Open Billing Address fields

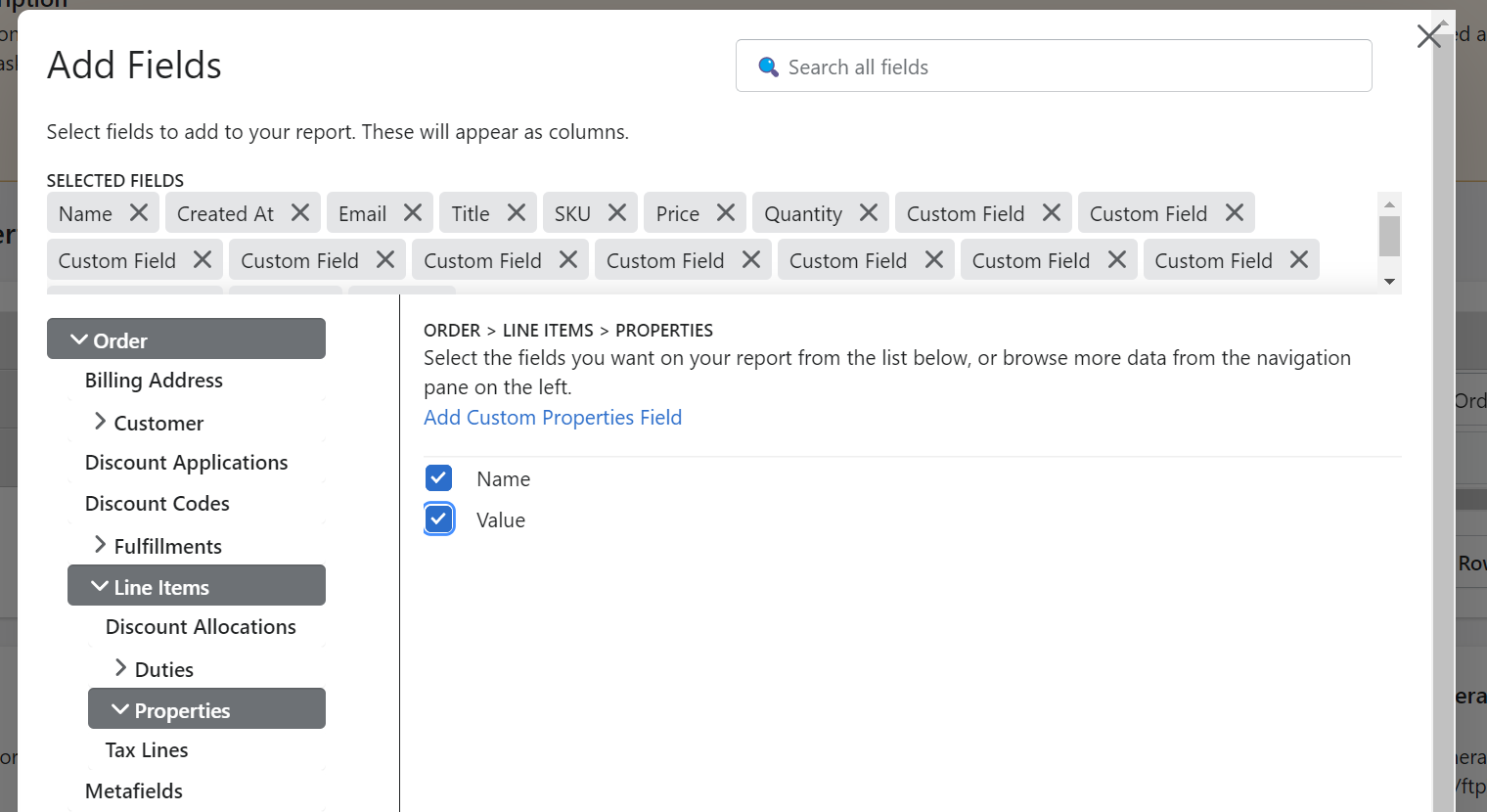coord(154,381)
